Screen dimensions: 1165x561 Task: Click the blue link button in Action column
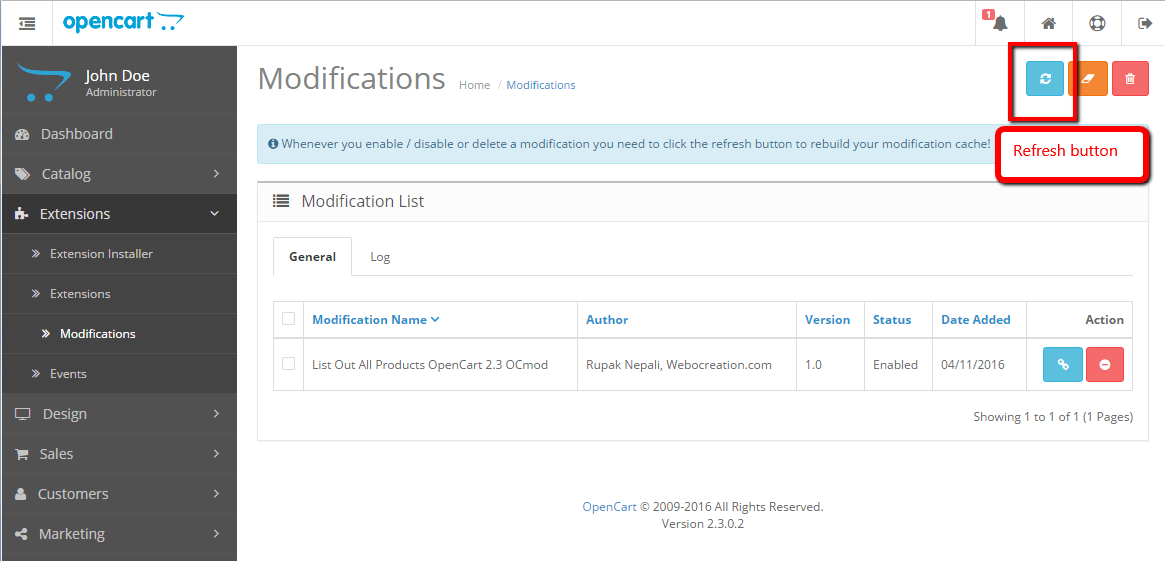[x=1062, y=365]
